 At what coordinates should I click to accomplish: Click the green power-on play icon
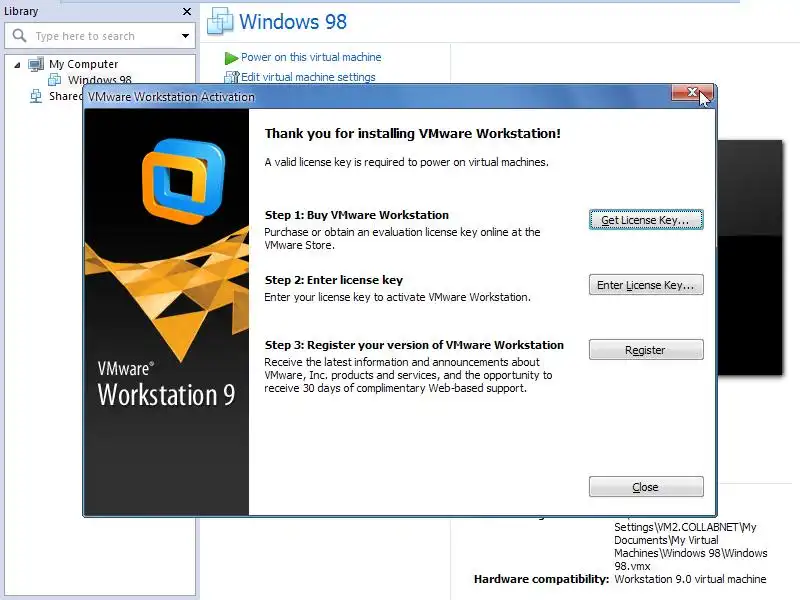[x=231, y=58]
